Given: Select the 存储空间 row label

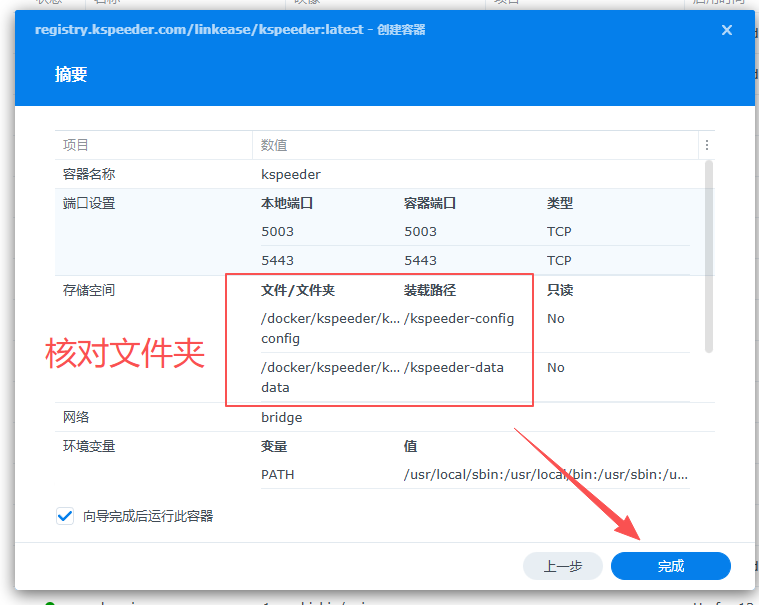Looking at the screenshot, I should click(x=89, y=290).
